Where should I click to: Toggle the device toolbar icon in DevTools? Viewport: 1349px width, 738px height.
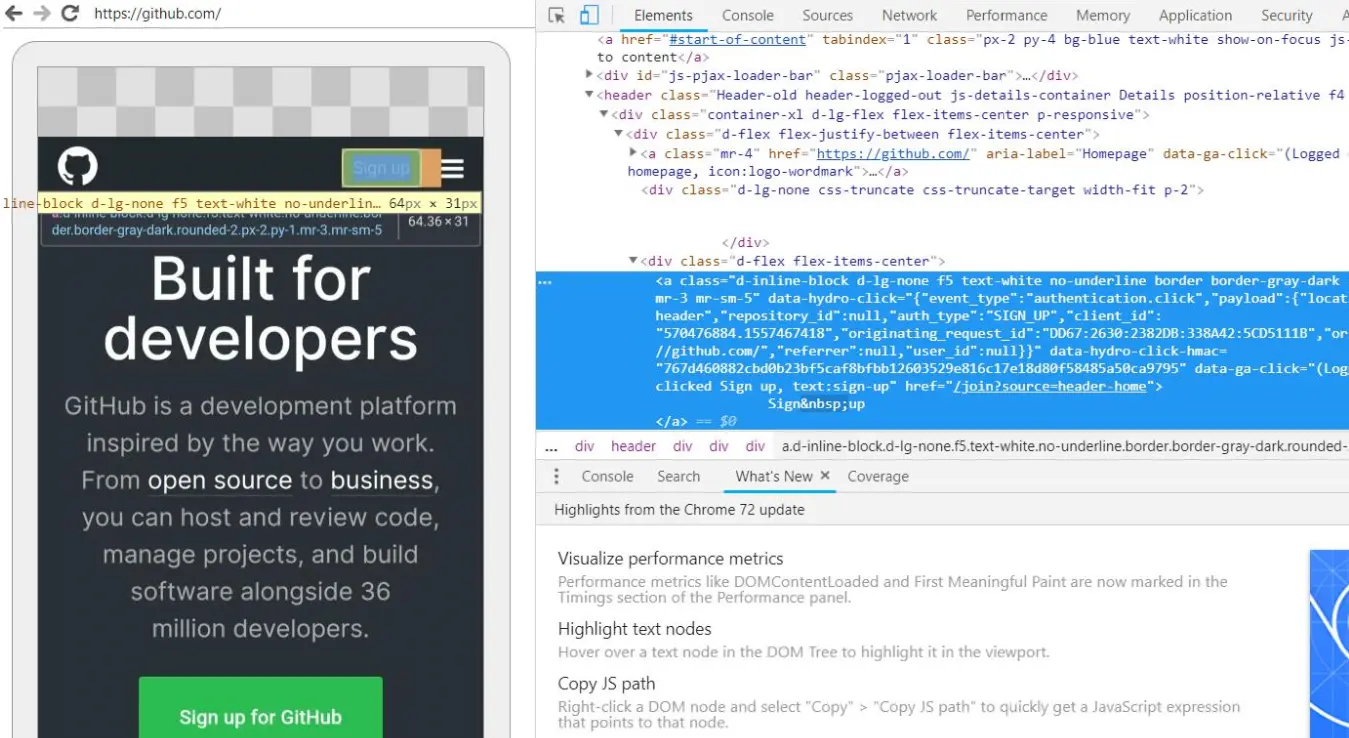(589, 15)
